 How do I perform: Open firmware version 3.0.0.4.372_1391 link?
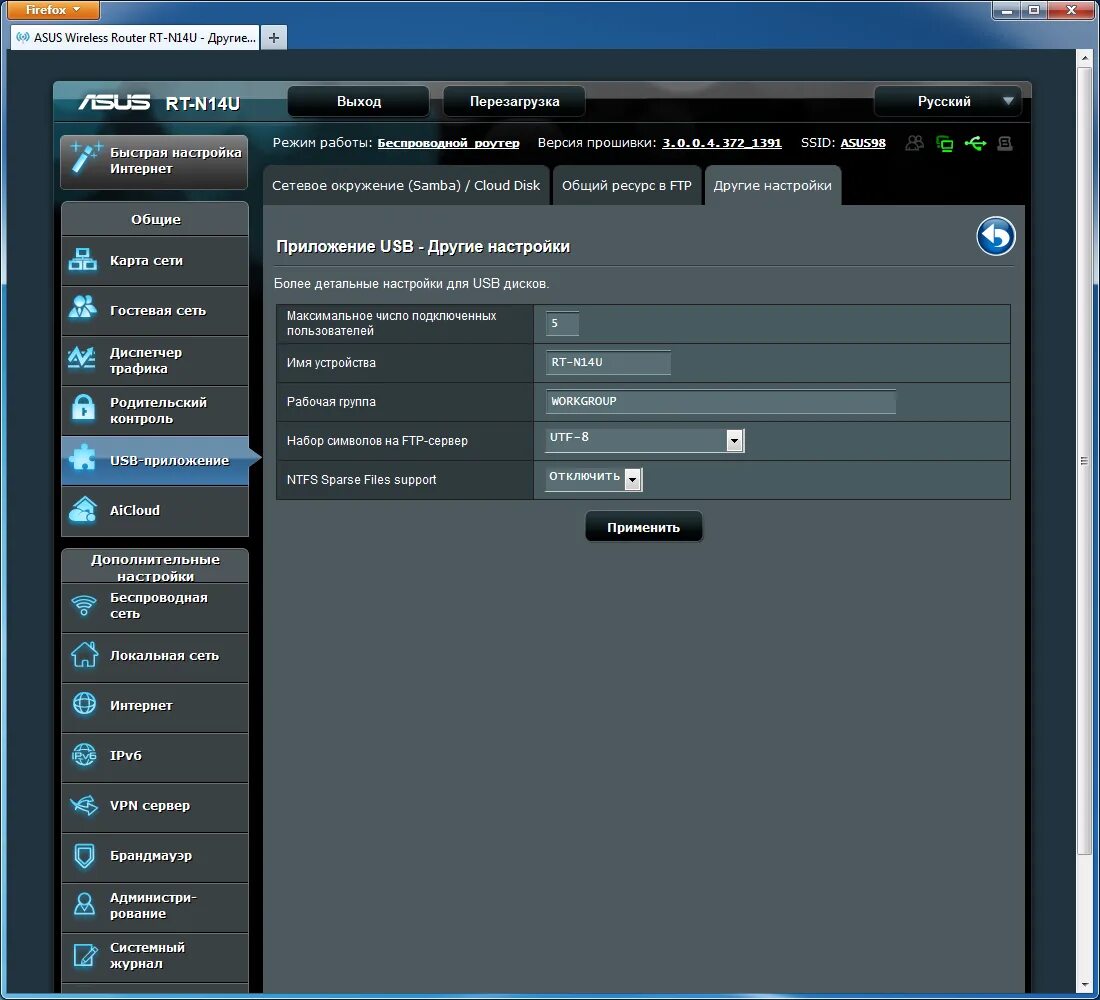pos(721,143)
